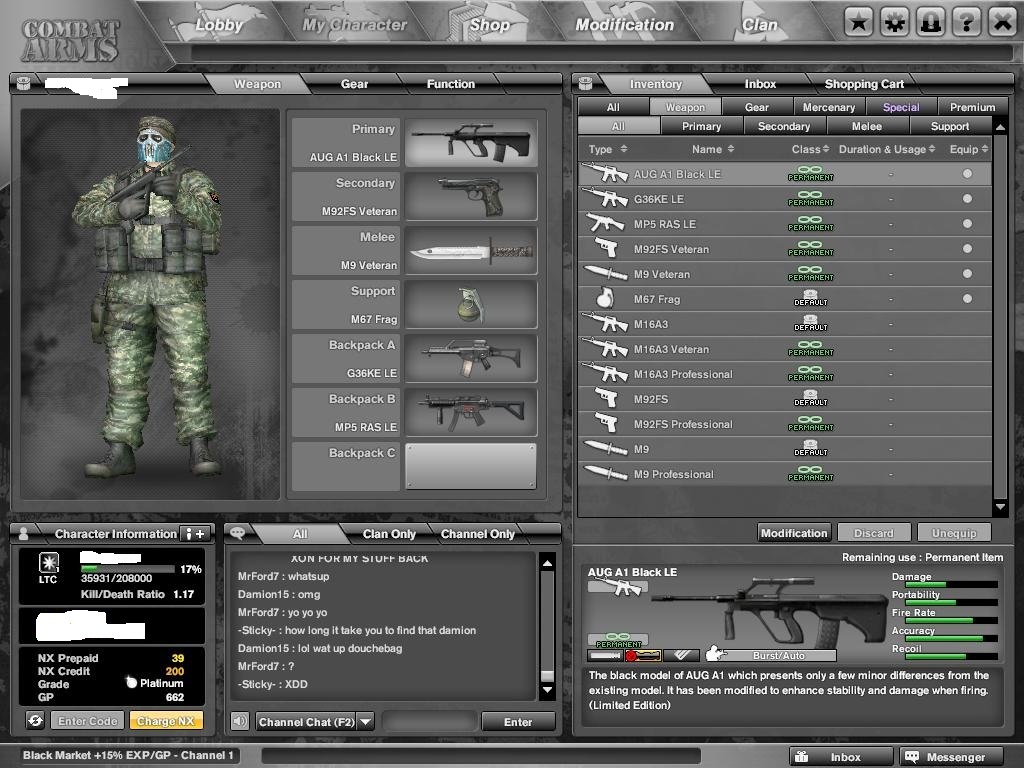The width and height of the screenshot is (1024, 768).
Task: Click the inventory panel drum icon
Action: (585, 83)
